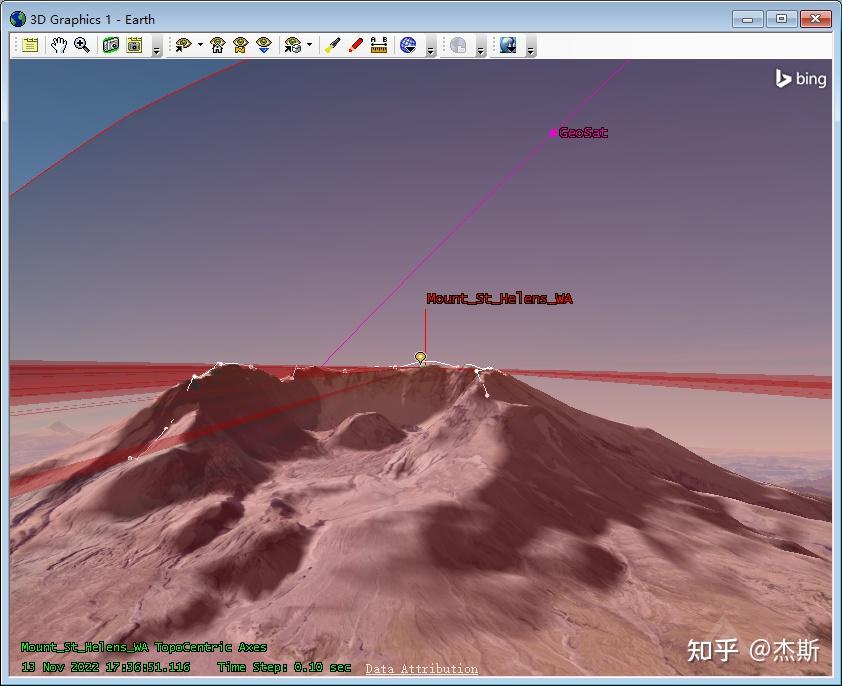This screenshot has width=842, height=686.
Task: Click the Mount_St_Helens_WA place marker pin
Action: (x=420, y=357)
